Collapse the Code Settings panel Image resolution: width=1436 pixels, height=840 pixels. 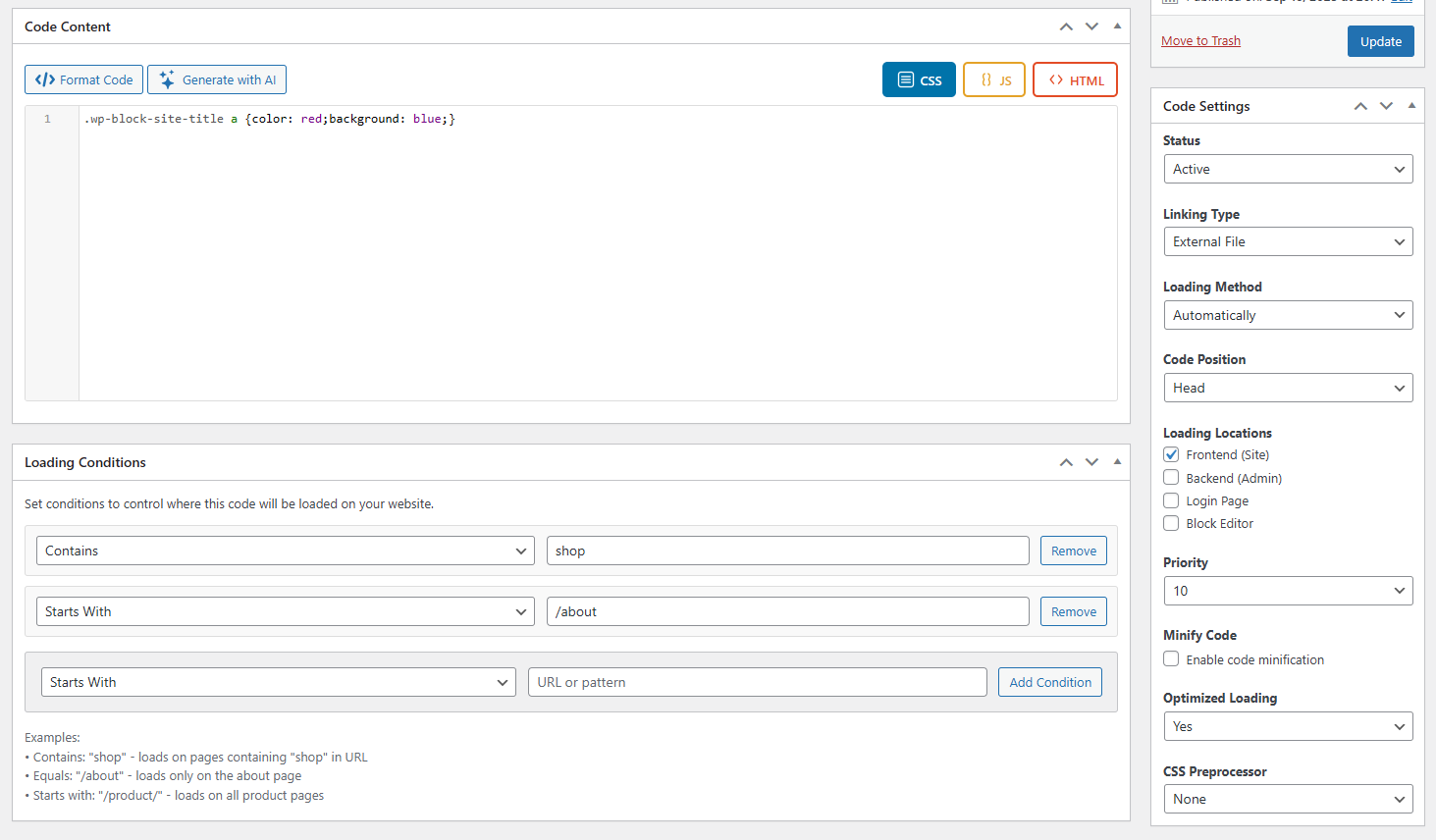tap(1411, 106)
